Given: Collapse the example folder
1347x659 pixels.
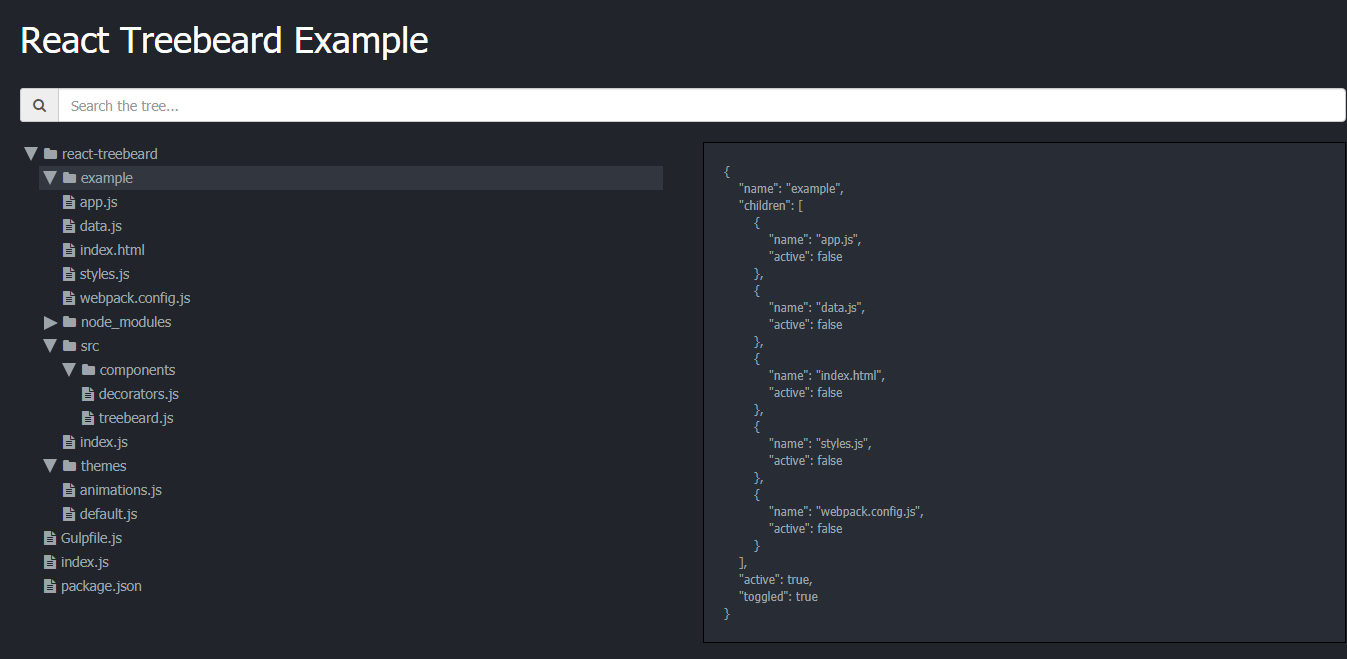Looking at the screenshot, I should (50, 177).
